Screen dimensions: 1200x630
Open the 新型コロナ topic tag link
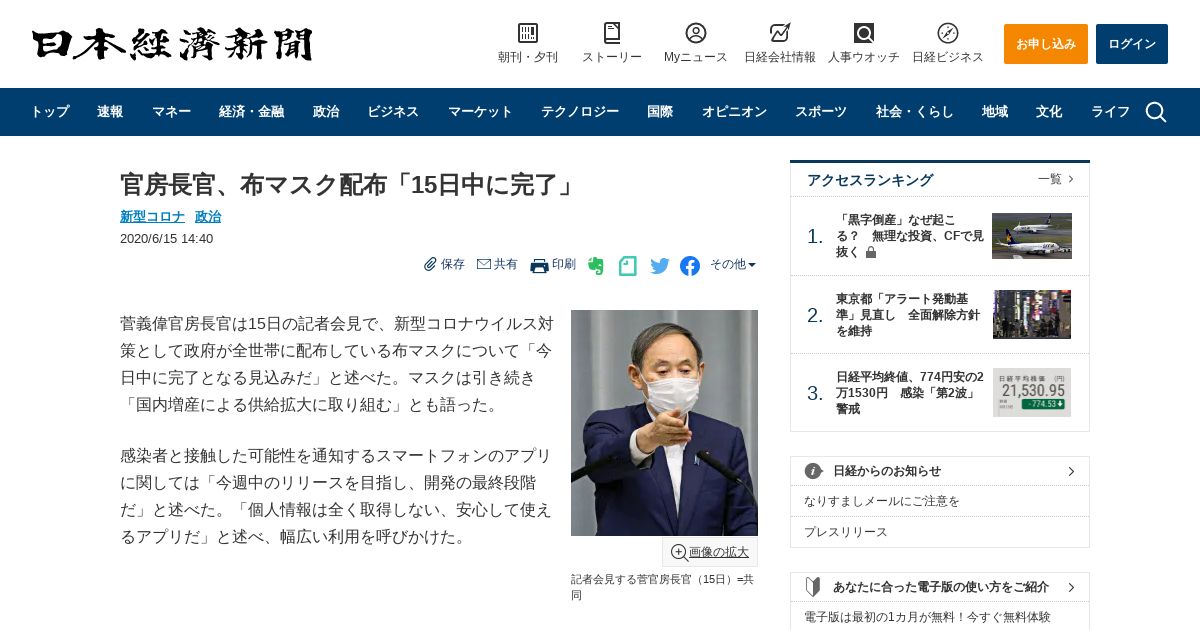[x=152, y=217]
